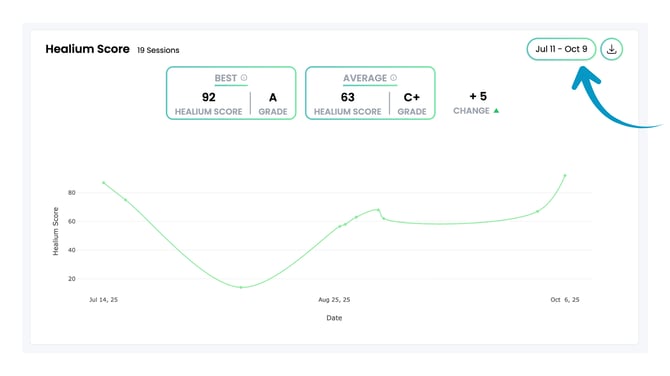This screenshot has width=670, height=376.
Task: Click the average grade C+
Action: pos(411,98)
